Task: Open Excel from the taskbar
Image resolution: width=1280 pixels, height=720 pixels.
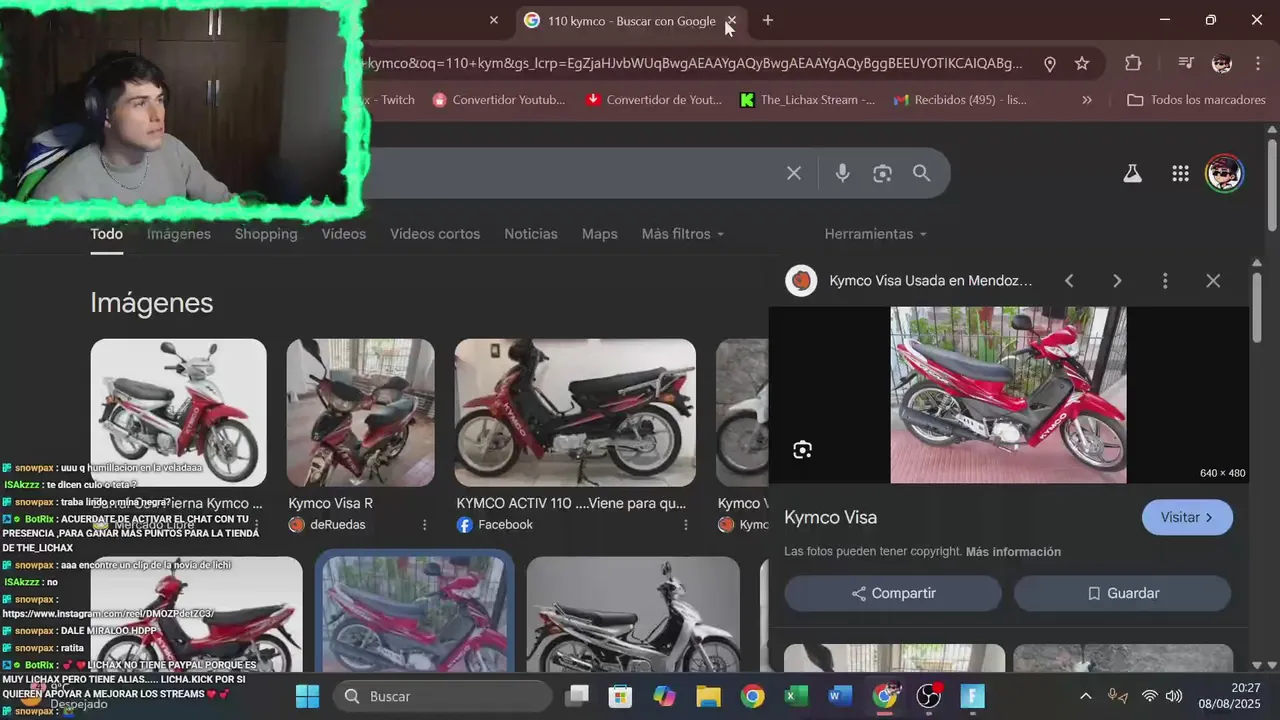Action: (796, 696)
